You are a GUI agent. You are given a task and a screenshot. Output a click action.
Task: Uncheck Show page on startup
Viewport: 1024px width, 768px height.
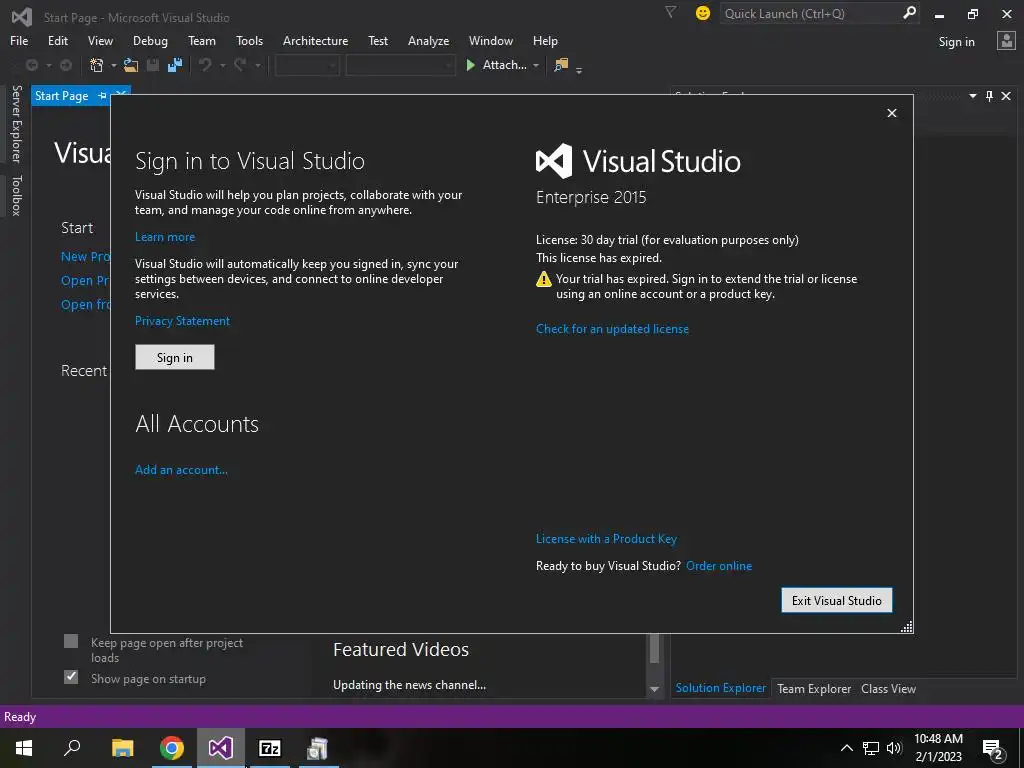coord(71,677)
